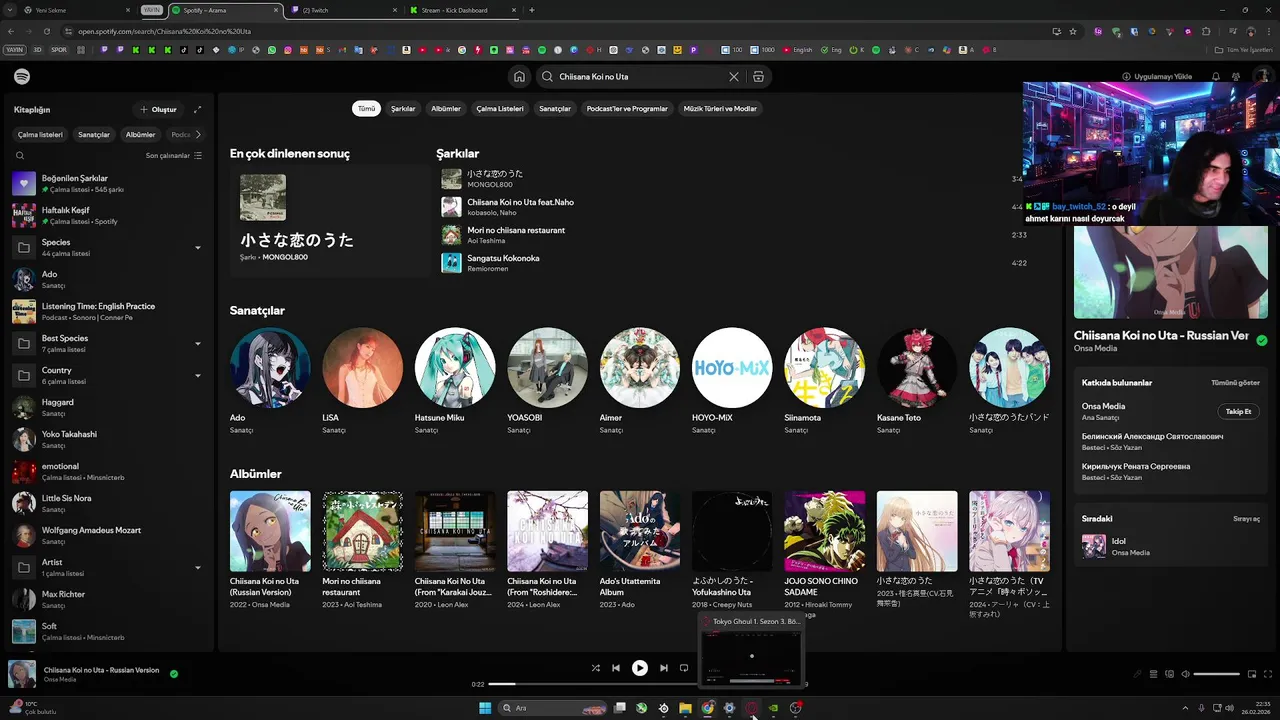Expand the Artist folder arrow
This screenshot has width=1280, height=720.
pos(197,568)
